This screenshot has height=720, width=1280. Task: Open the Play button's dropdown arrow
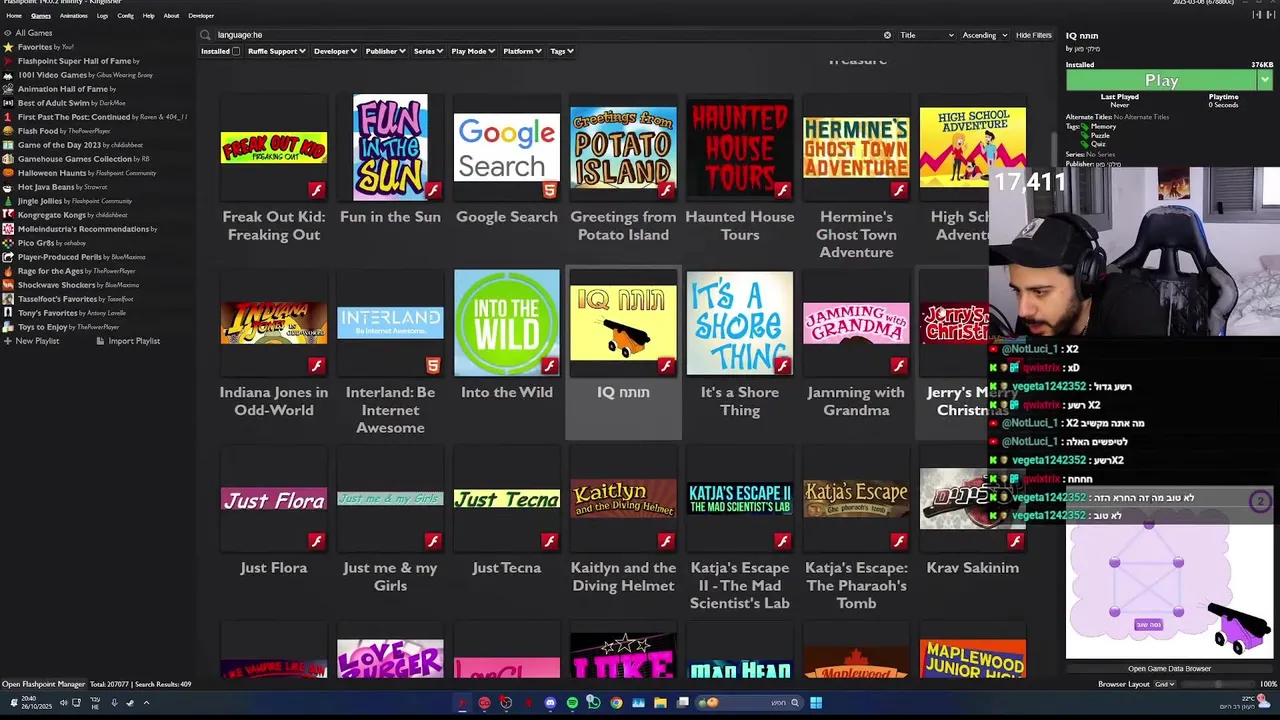[x=1265, y=80]
